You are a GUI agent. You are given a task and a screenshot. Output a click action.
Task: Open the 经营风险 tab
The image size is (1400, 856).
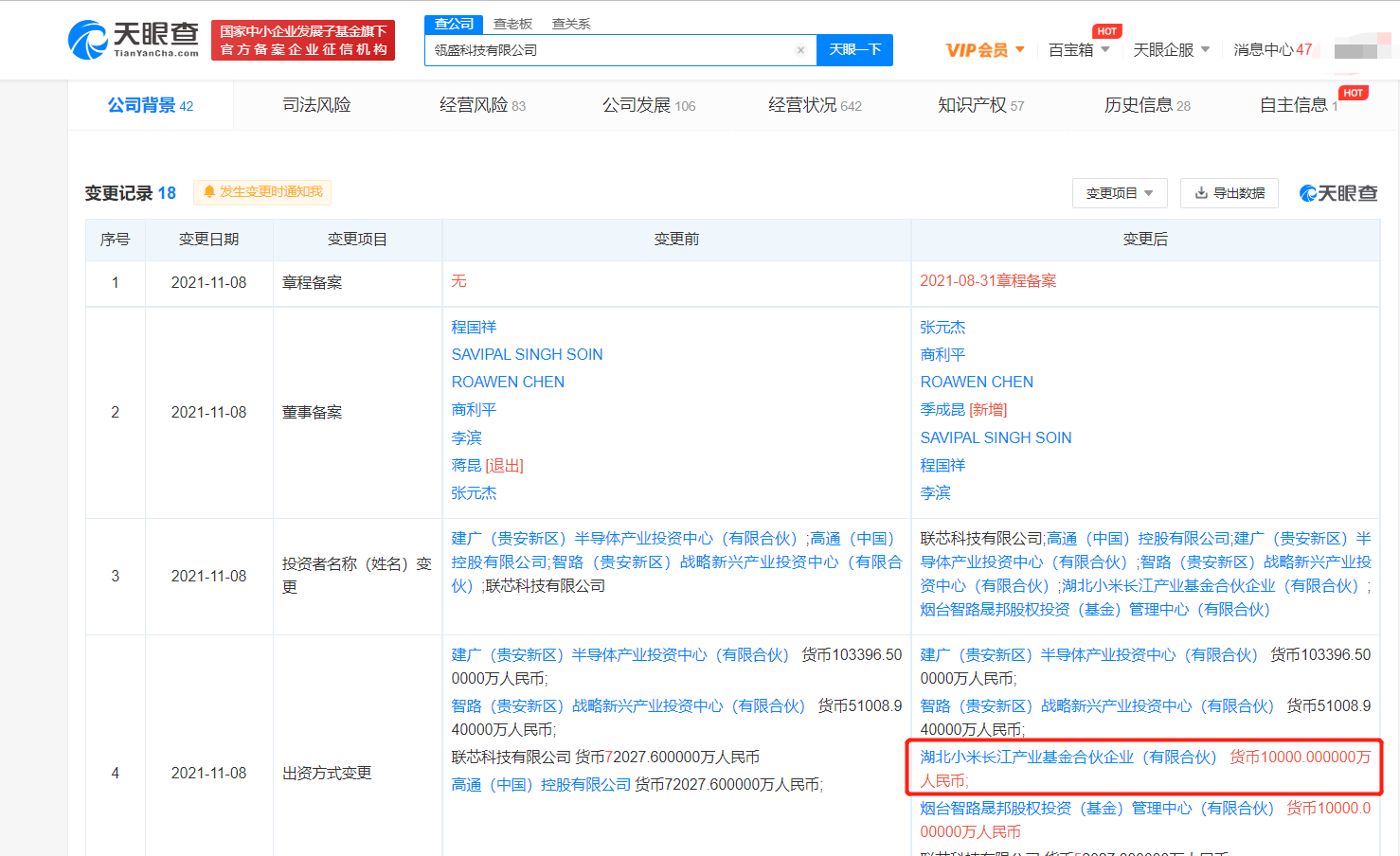pos(482,105)
